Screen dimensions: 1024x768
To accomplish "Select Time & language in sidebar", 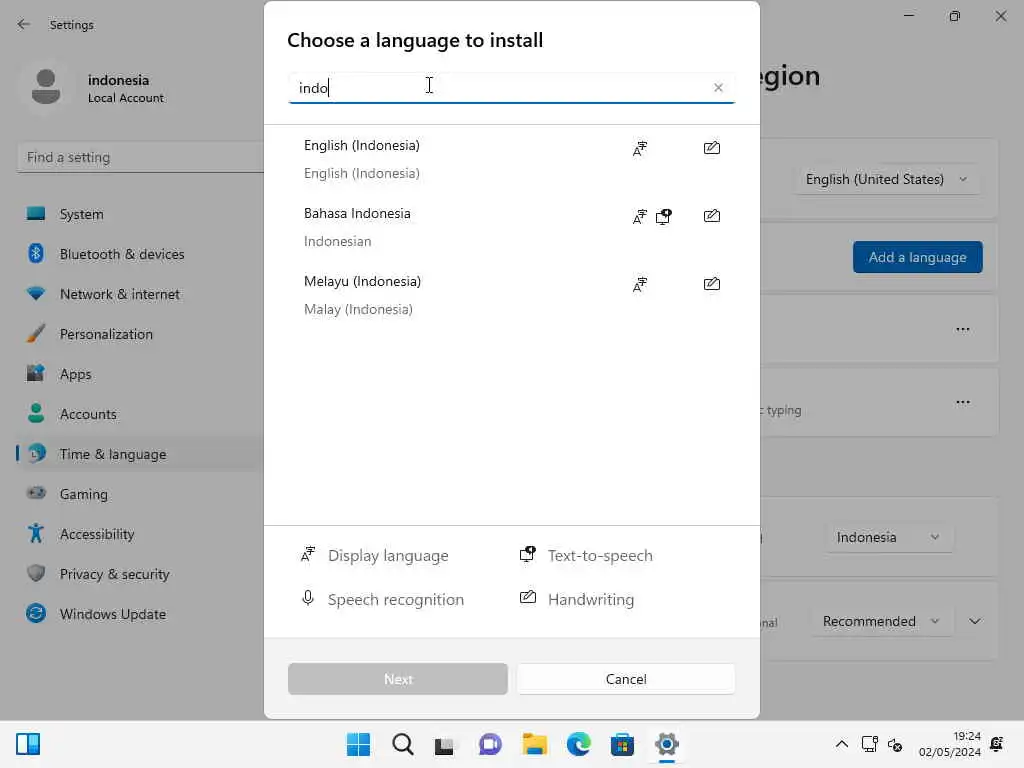I will pyautogui.click(x=140, y=454).
